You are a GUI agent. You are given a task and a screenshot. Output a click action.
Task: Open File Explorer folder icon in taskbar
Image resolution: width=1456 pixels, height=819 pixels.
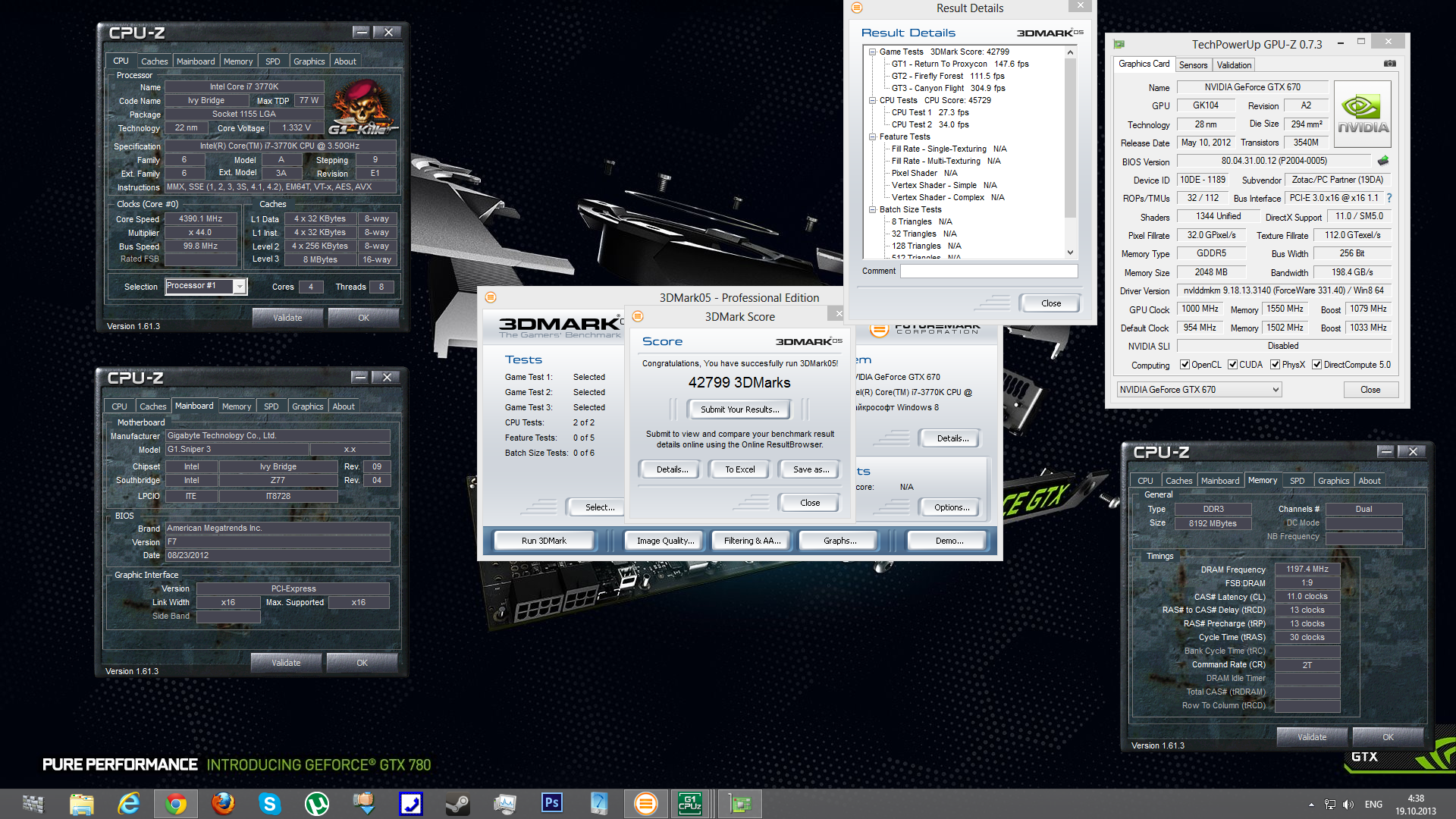(82, 804)
